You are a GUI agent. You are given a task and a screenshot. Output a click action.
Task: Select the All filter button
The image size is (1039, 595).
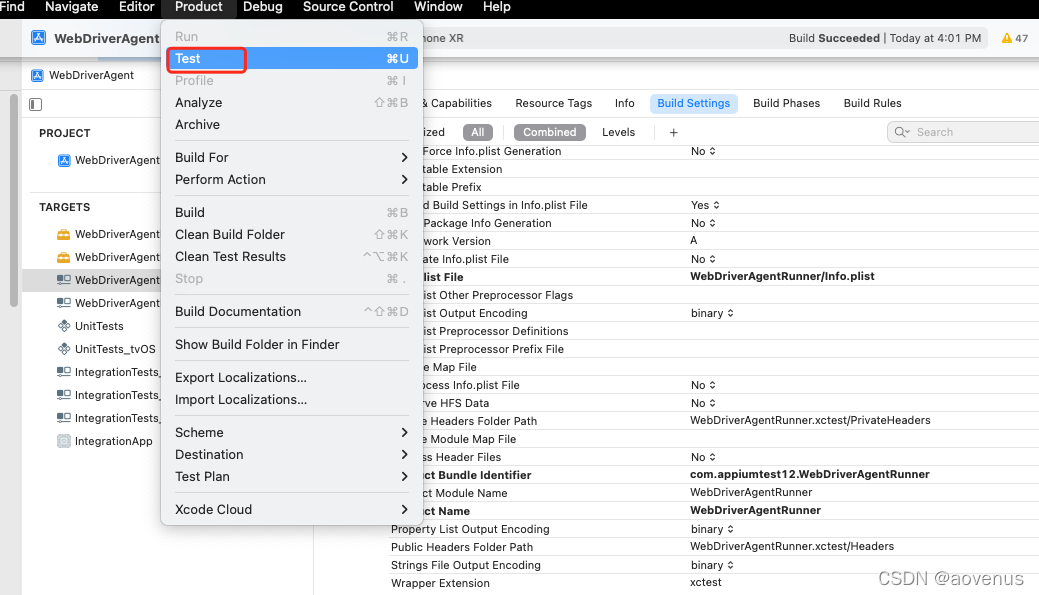click(x=478, y=133)
